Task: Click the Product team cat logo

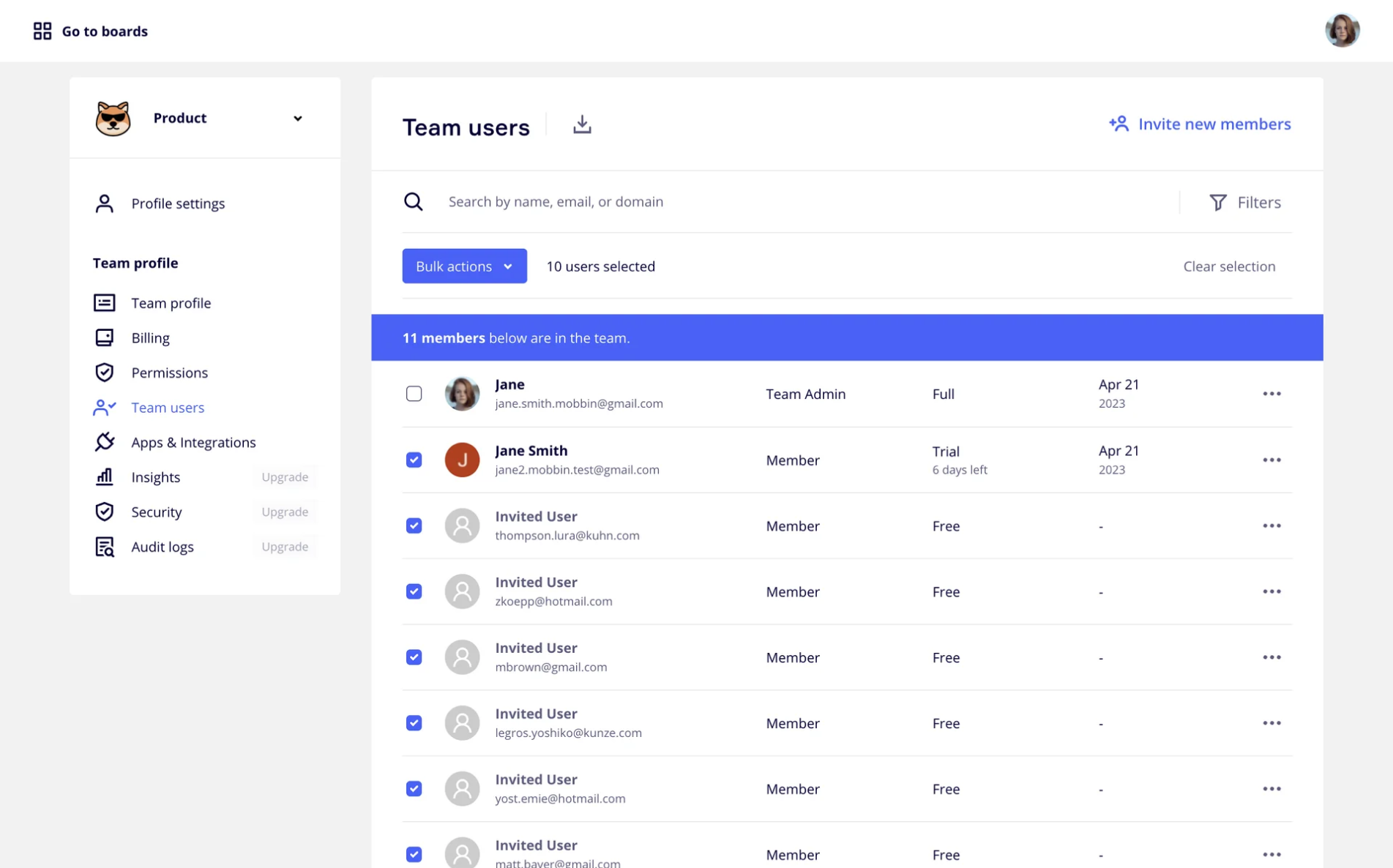Action: coord(113,118)
